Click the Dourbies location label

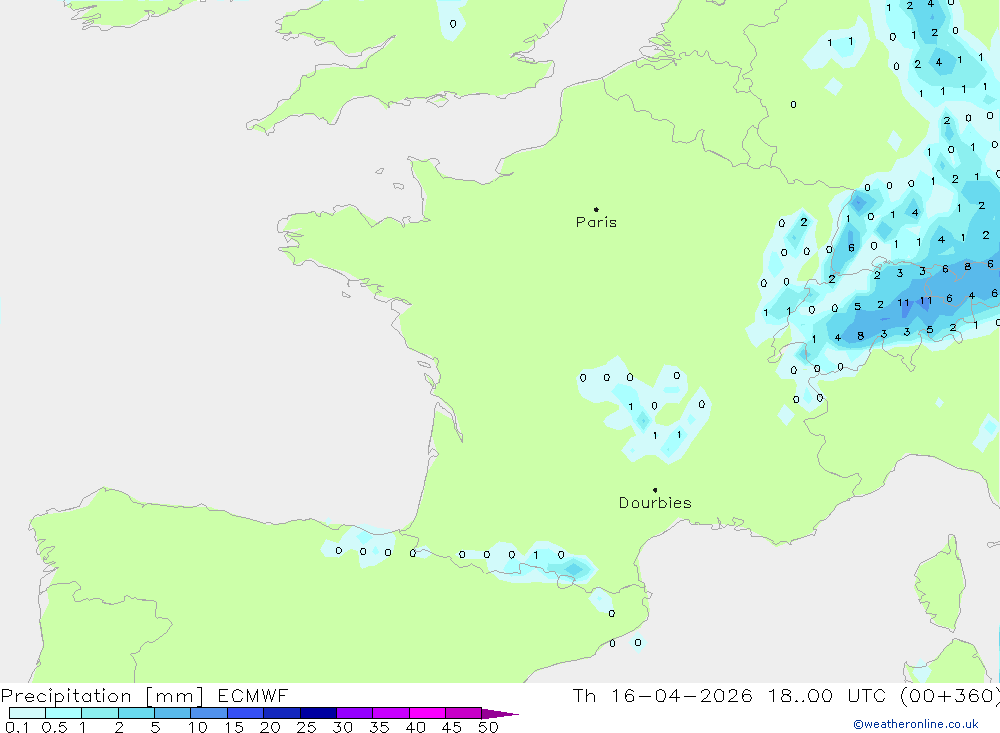coord(655,503)
